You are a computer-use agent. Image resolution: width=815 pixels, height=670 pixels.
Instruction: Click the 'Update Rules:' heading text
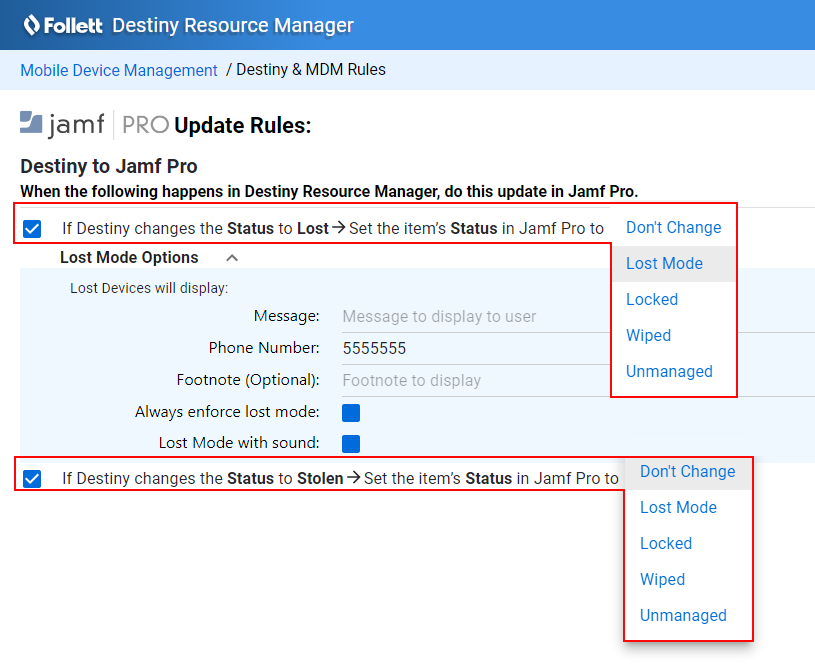pos(243,125)
